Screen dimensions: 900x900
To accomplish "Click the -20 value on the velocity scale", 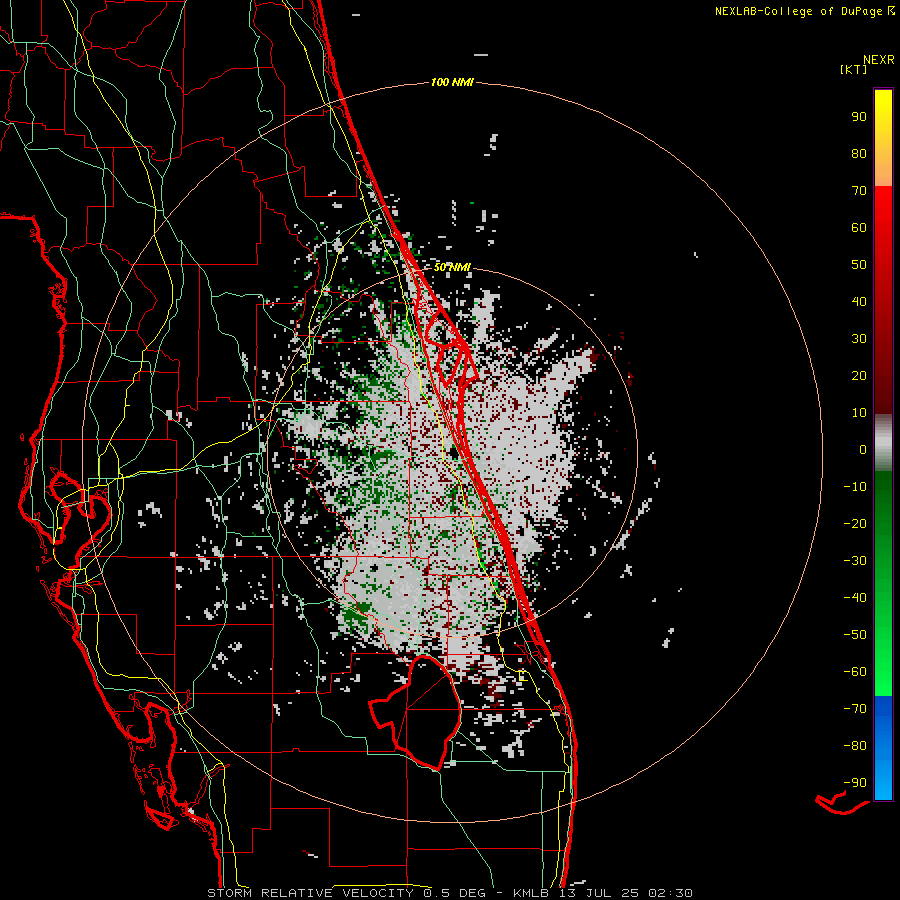I will (855, 523).
